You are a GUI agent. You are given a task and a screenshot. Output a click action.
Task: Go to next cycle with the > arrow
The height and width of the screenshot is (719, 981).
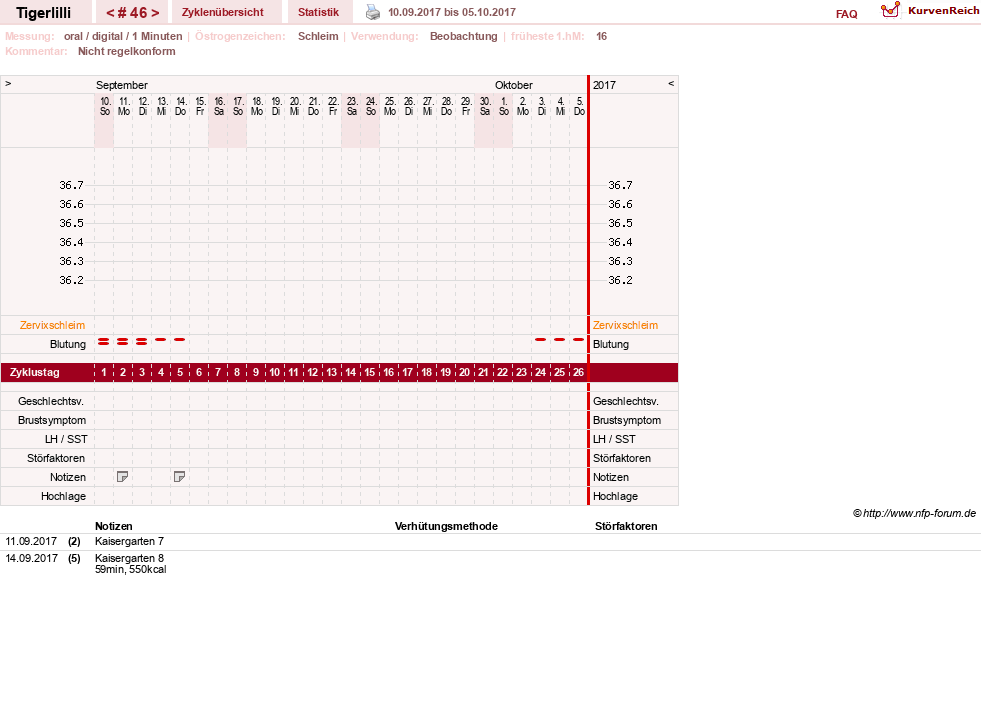click(155, 13)
